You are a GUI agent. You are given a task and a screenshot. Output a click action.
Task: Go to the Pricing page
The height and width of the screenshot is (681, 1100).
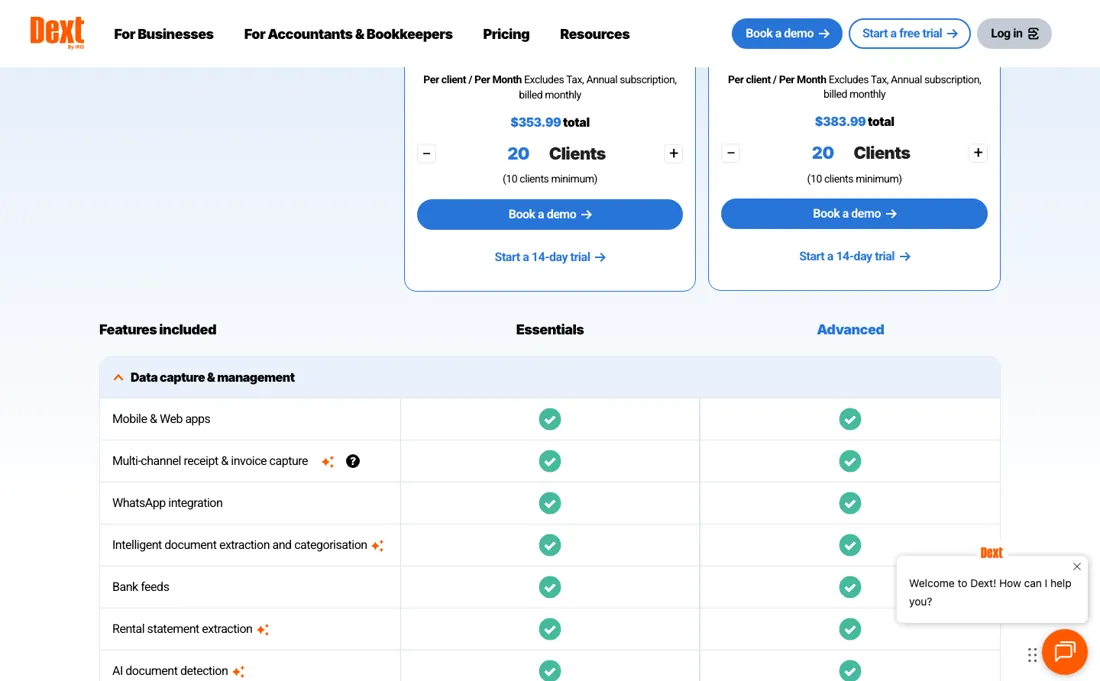pyautogui.click(x=506, y=34)
